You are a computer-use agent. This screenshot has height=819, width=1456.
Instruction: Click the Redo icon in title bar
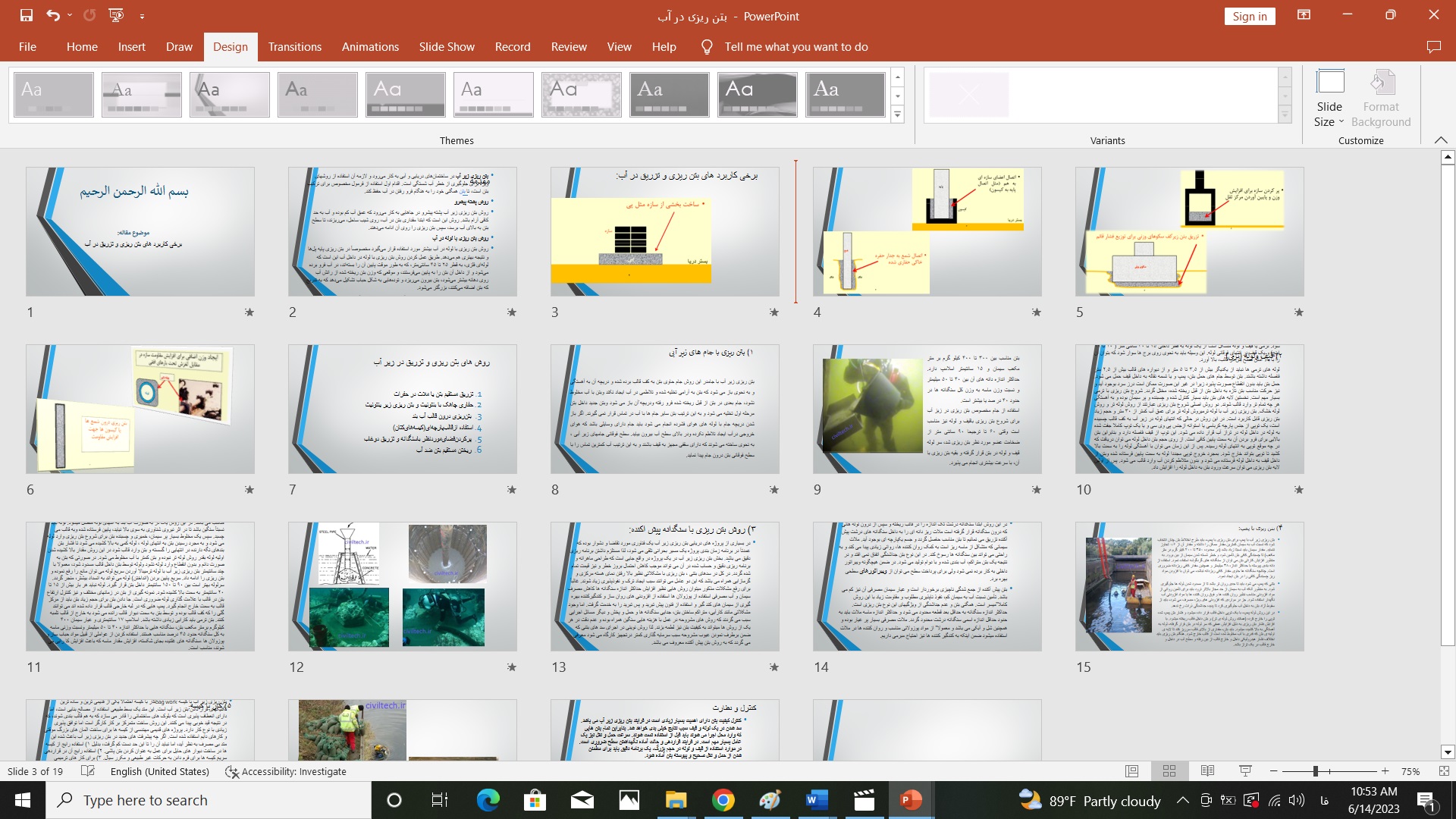pos(89,15)
